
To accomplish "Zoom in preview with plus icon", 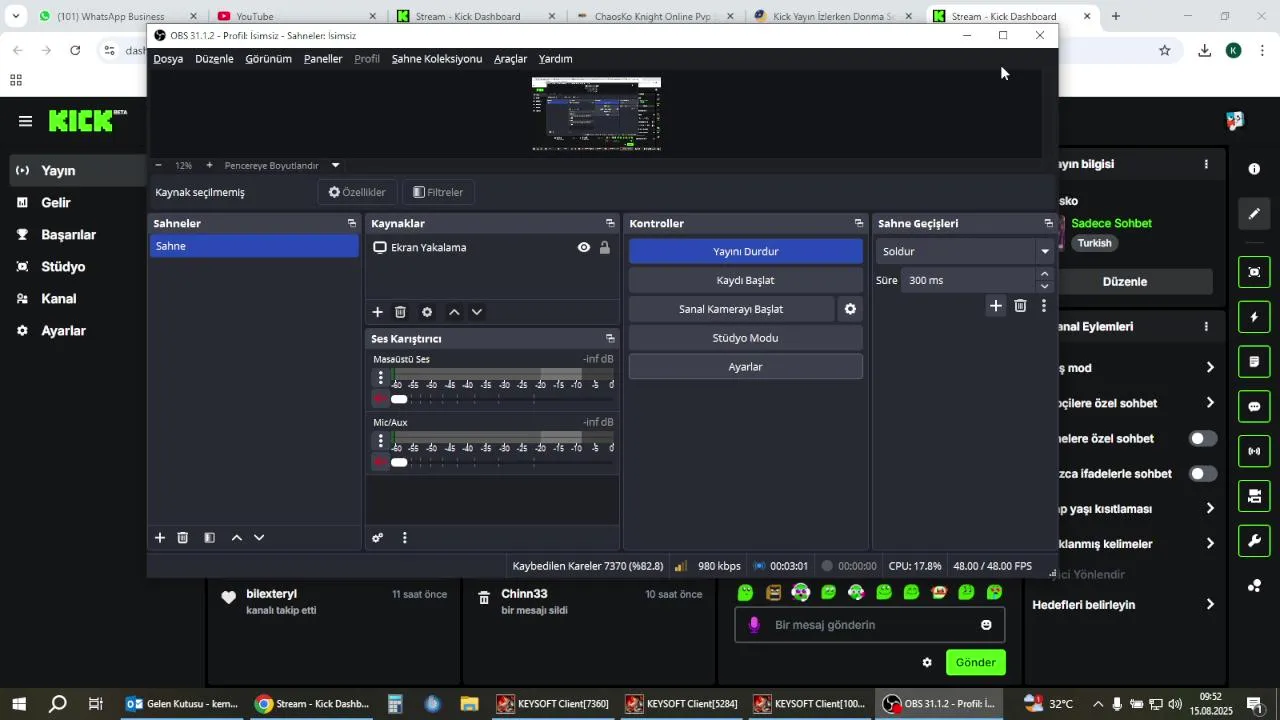I will (x=209, y=166).
